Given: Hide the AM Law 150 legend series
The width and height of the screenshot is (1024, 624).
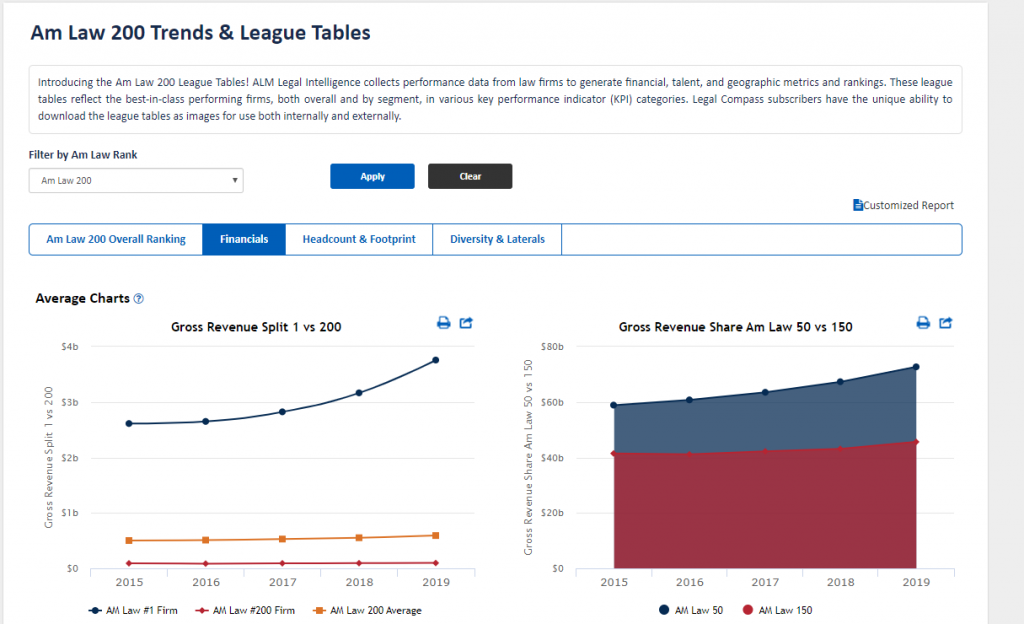Looking at the screenshot, I should coord(777,610).
